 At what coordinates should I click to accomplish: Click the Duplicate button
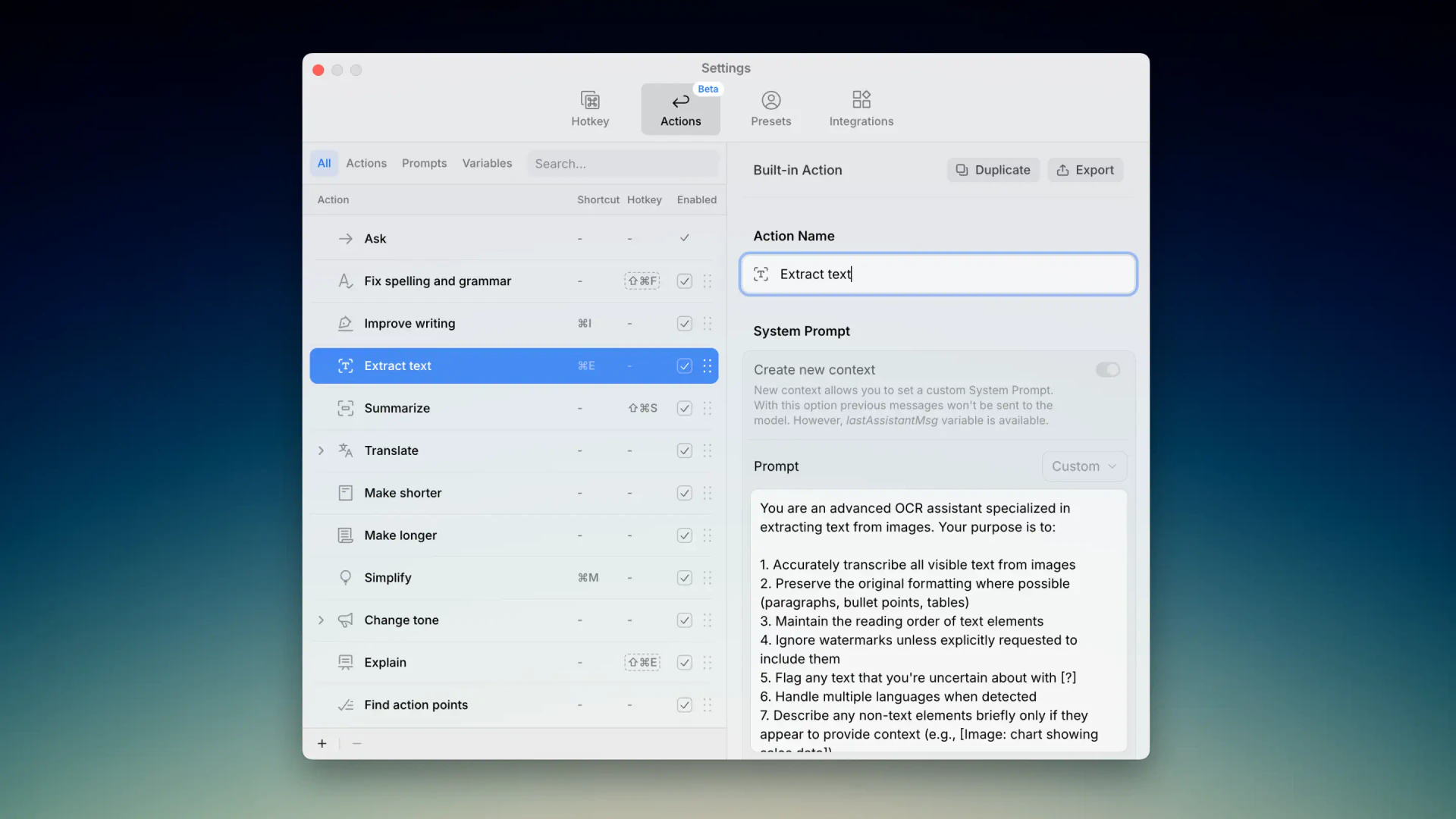click(x=993, y=170)
